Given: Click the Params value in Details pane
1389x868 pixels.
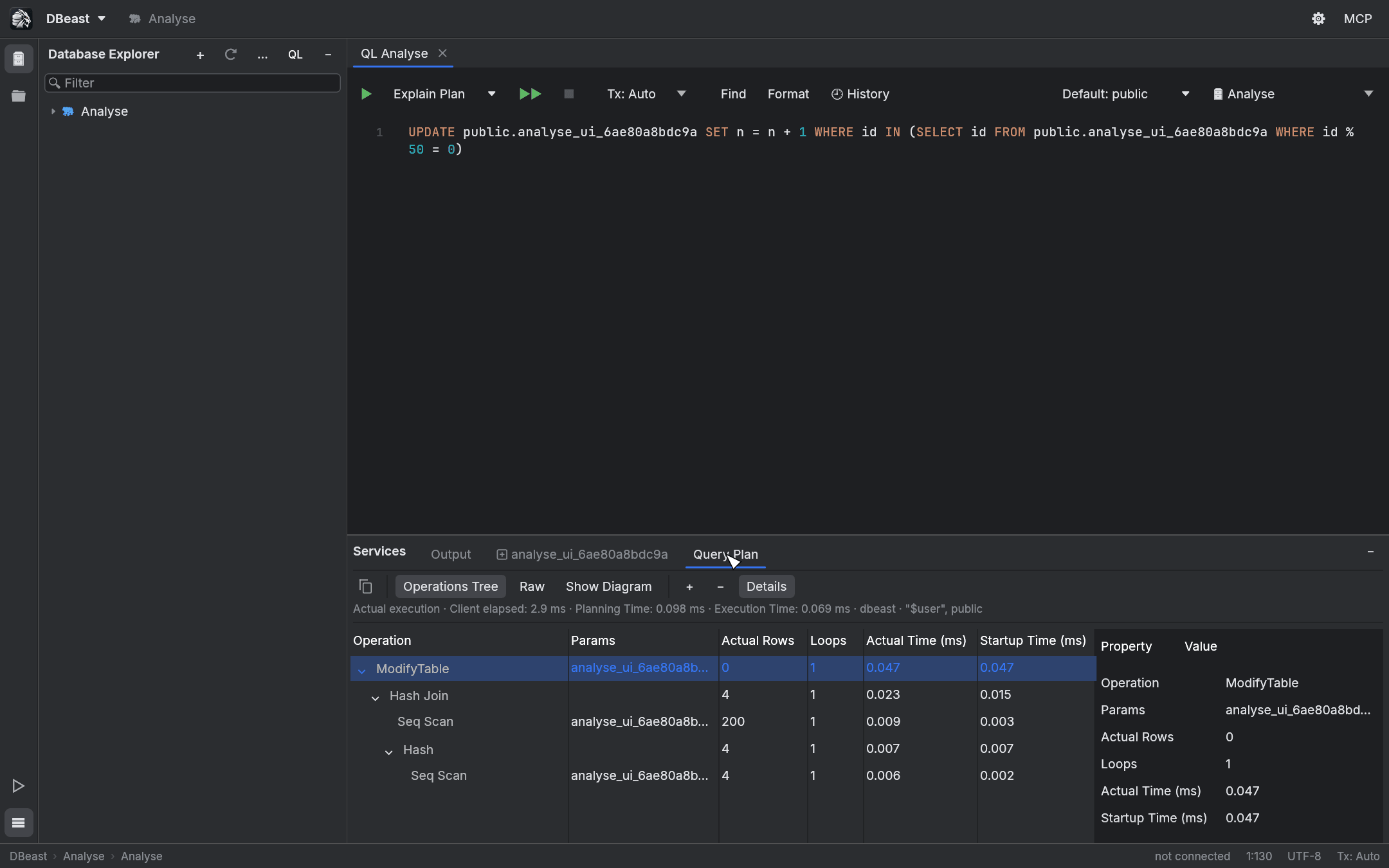Looking at the screenshot, I should coord(1298,710).
